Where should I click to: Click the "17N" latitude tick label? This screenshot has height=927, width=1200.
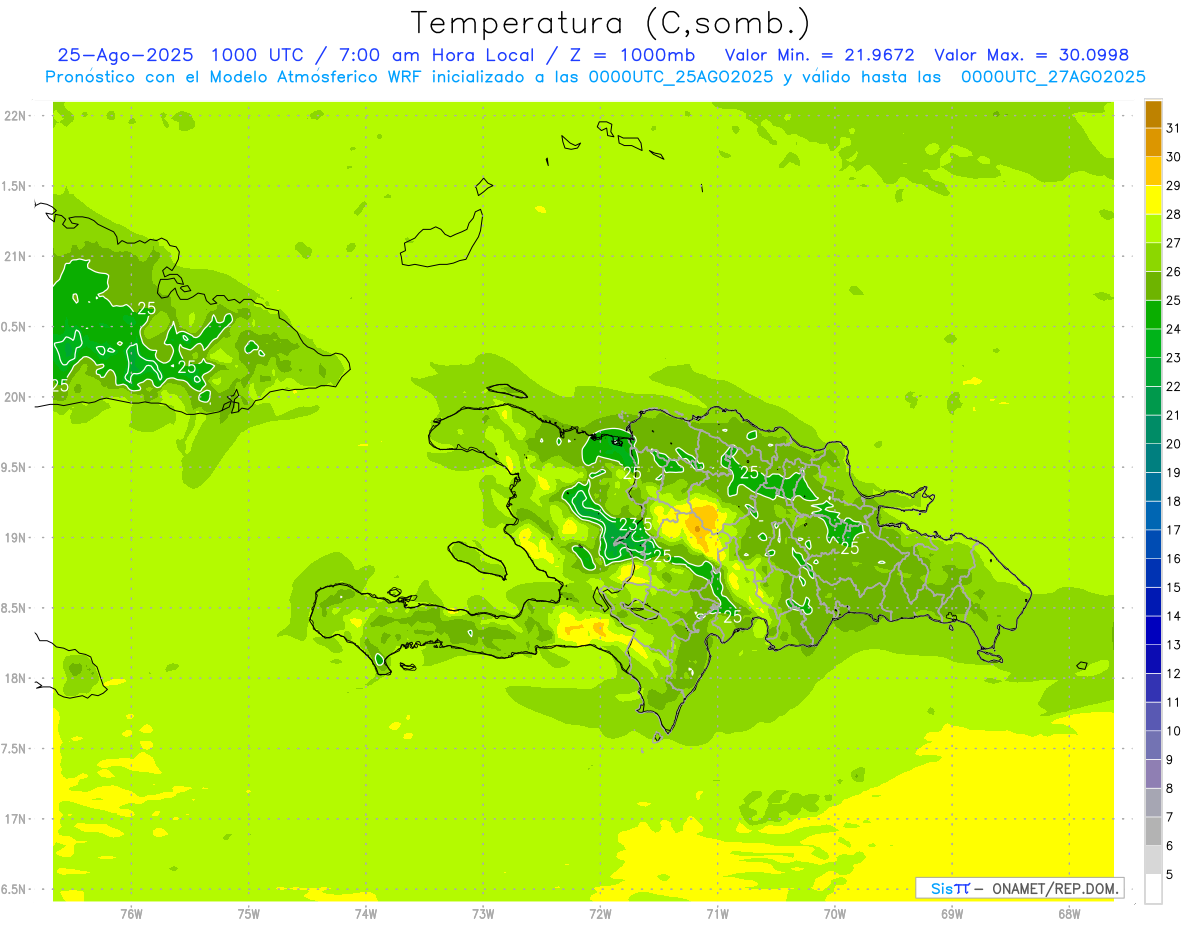tap(14, 818)
